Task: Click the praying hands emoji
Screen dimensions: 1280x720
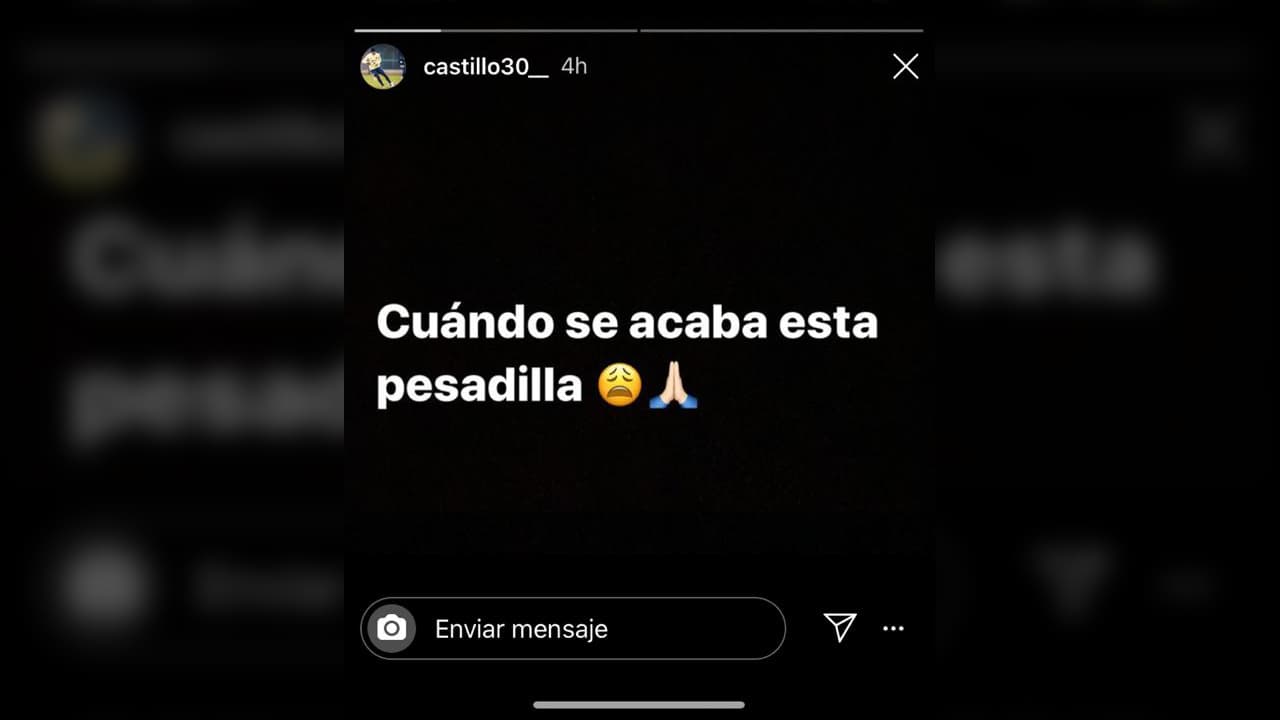Action: 673,384
